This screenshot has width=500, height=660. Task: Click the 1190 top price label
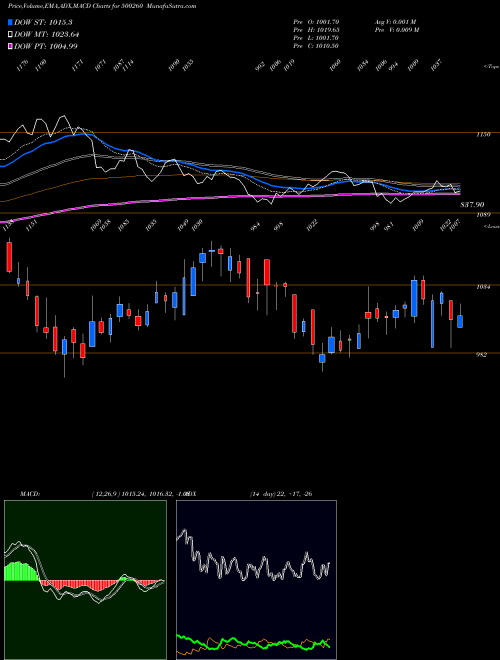pos(40,65)
